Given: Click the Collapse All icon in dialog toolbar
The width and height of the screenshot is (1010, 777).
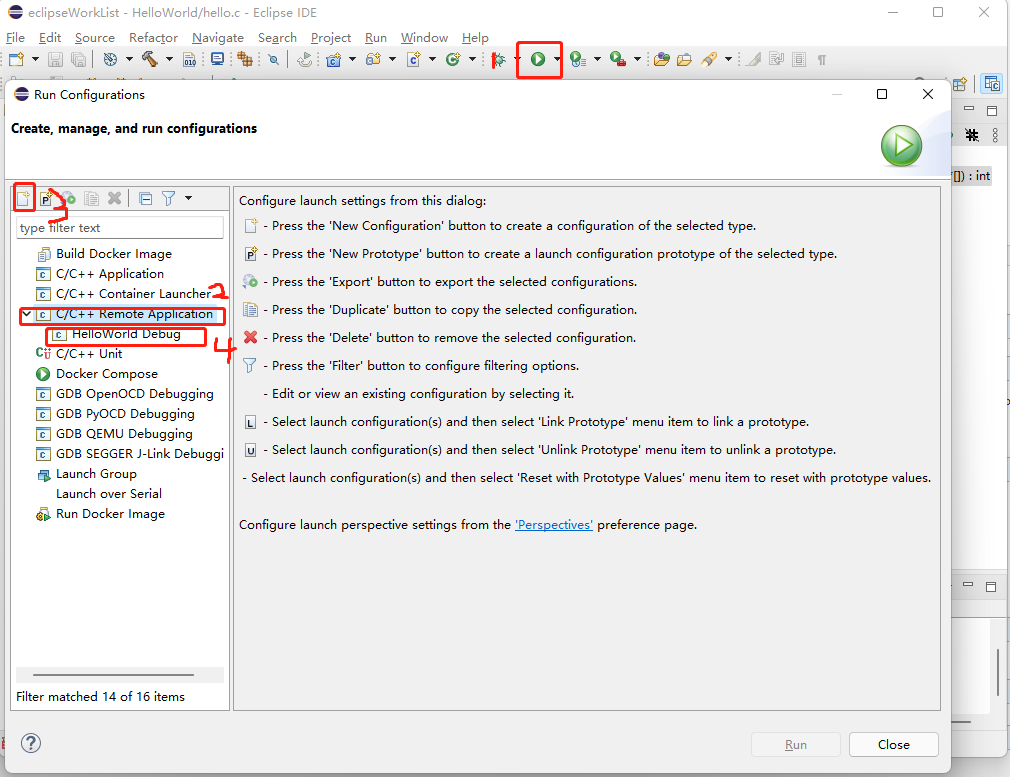Looking at the screenshot, I should (146, 198).
